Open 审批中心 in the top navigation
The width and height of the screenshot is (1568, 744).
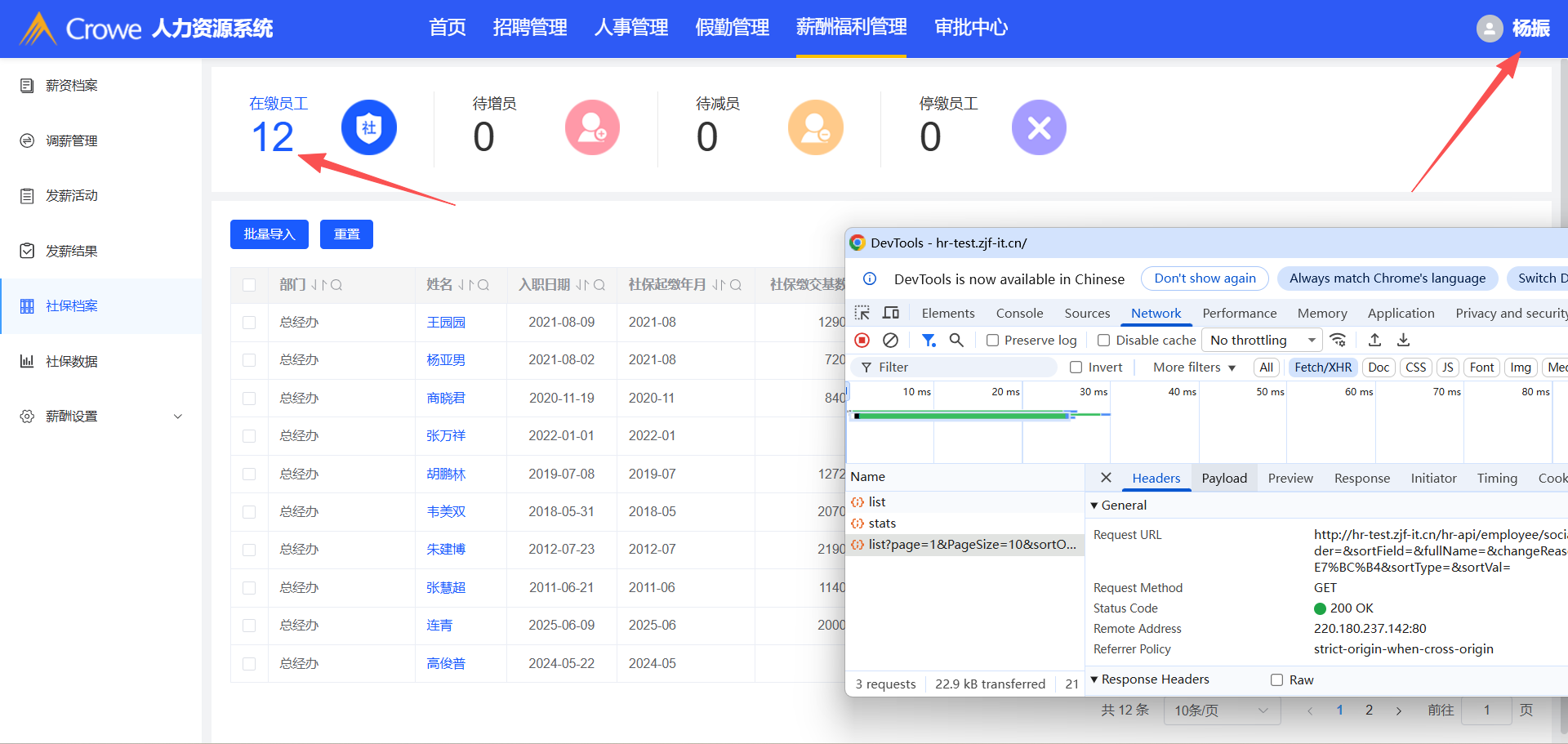(970, 28)
